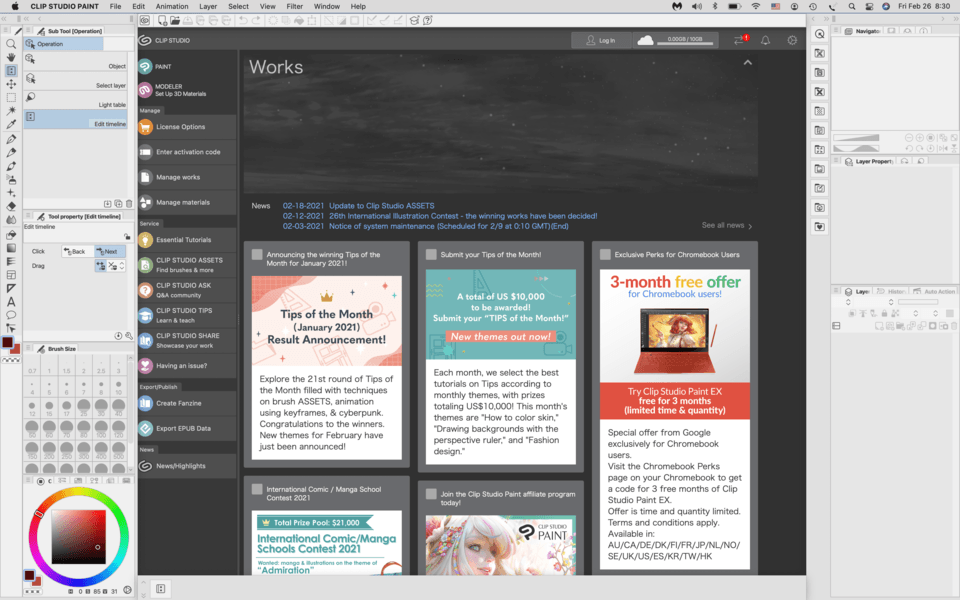Click the Log In button
Image resolution: width=960 pixels, height=600 pixels.
click(600, 40)
